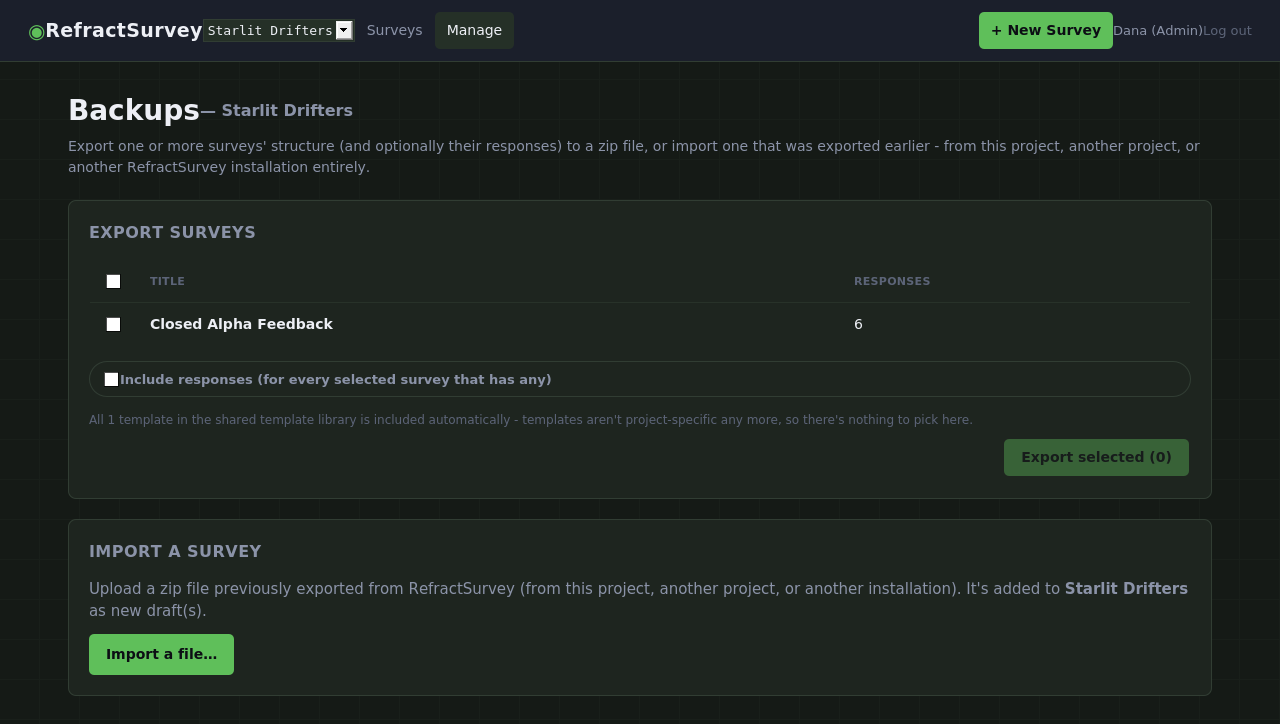Enable the Include responses checkbox
Screen dimensions: 1280x724
[x=111, y=379]
